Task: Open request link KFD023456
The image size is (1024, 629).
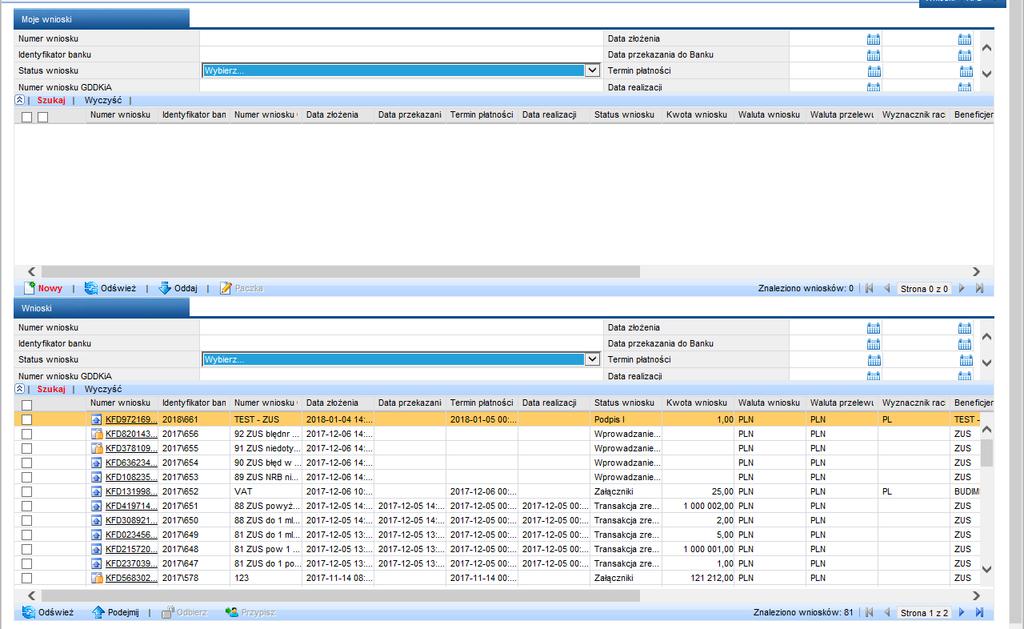Action: click(131, 534)
